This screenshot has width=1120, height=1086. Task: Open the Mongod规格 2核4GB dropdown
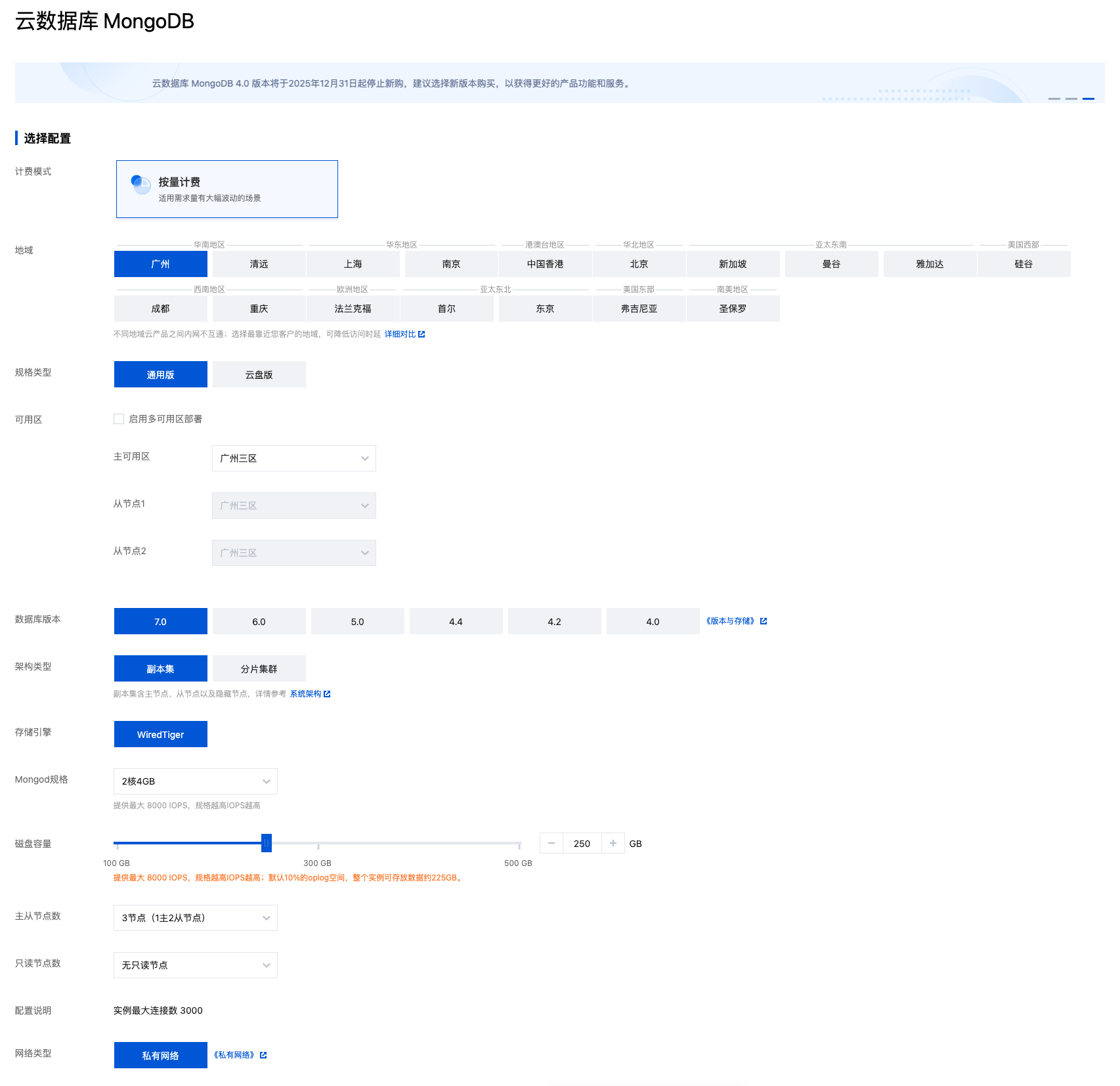point(196,781)
